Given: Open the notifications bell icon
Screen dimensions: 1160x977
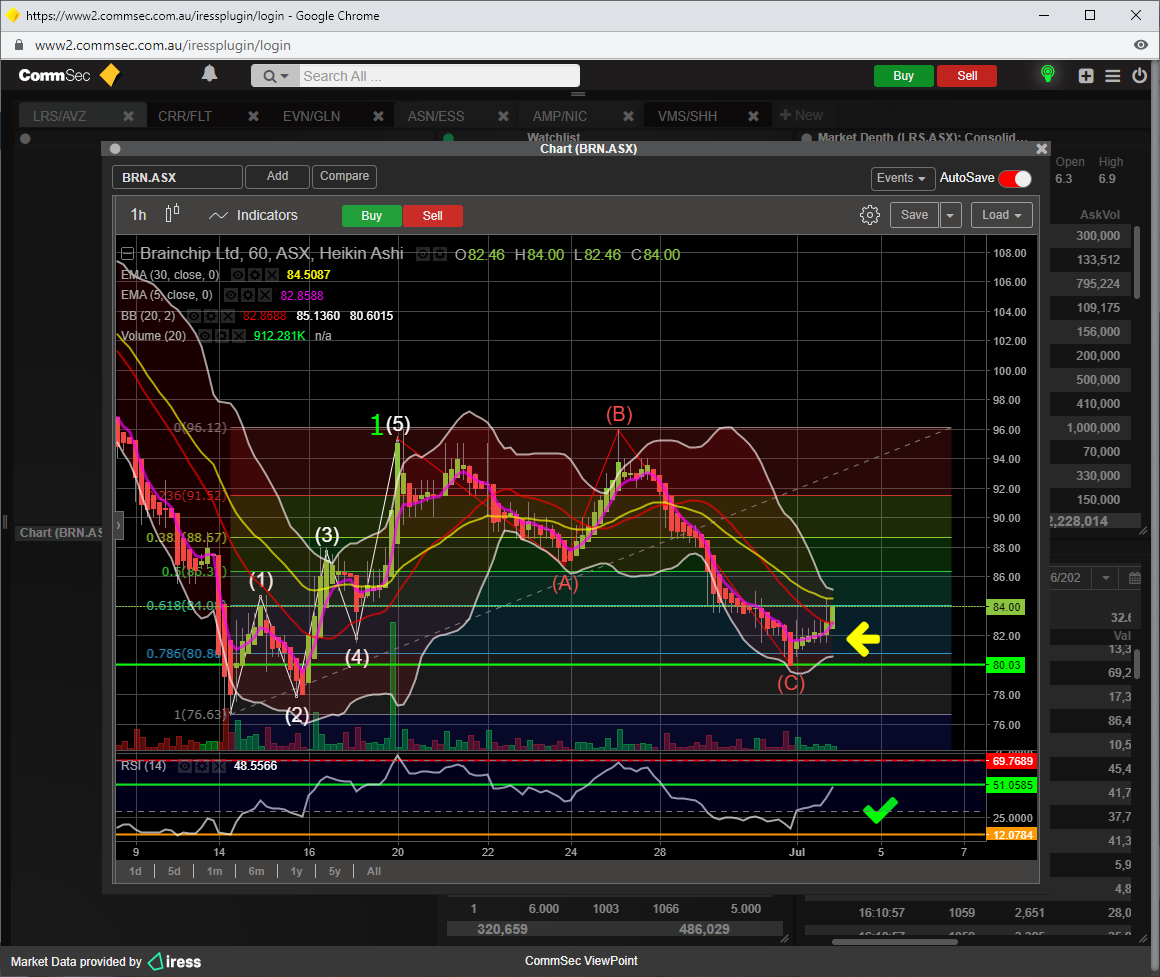Looking at the screenshot, I should pos(209,74).
